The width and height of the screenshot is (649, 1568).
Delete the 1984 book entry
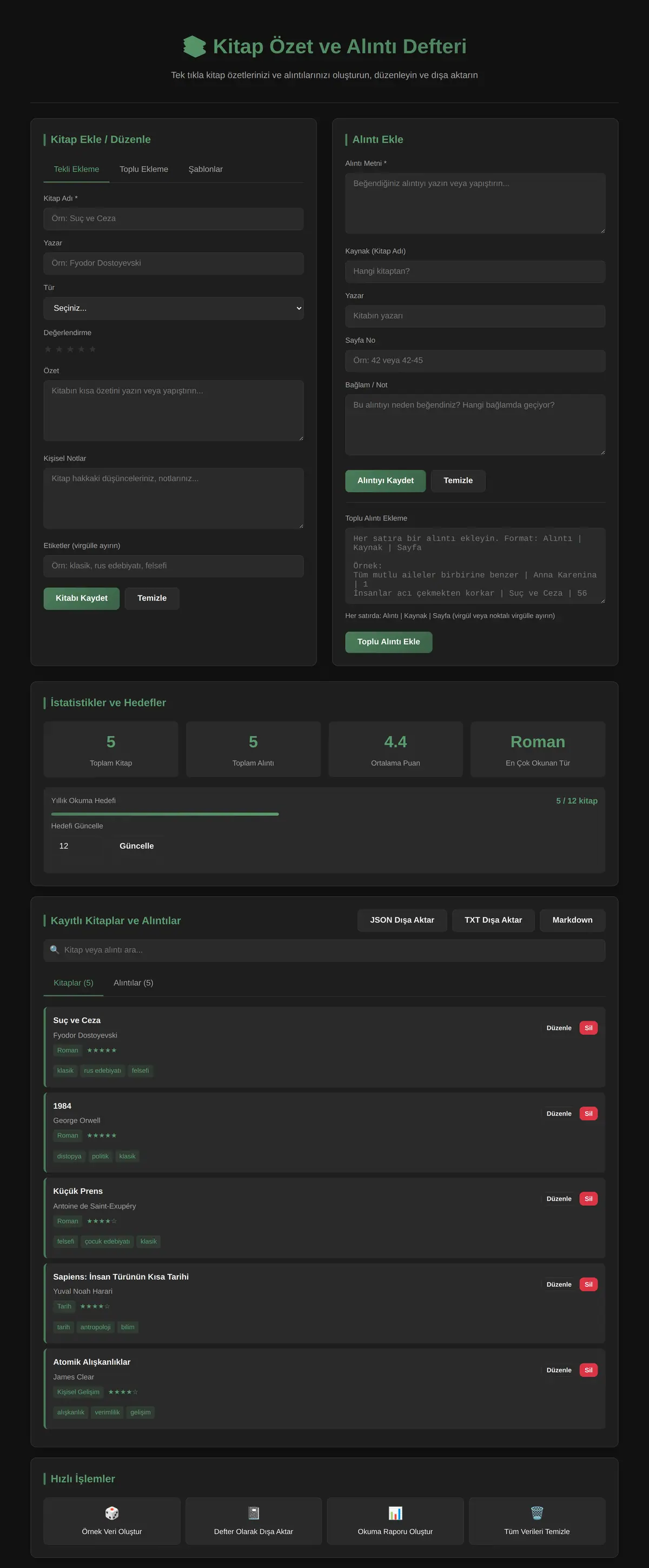tap(589, 1113)
